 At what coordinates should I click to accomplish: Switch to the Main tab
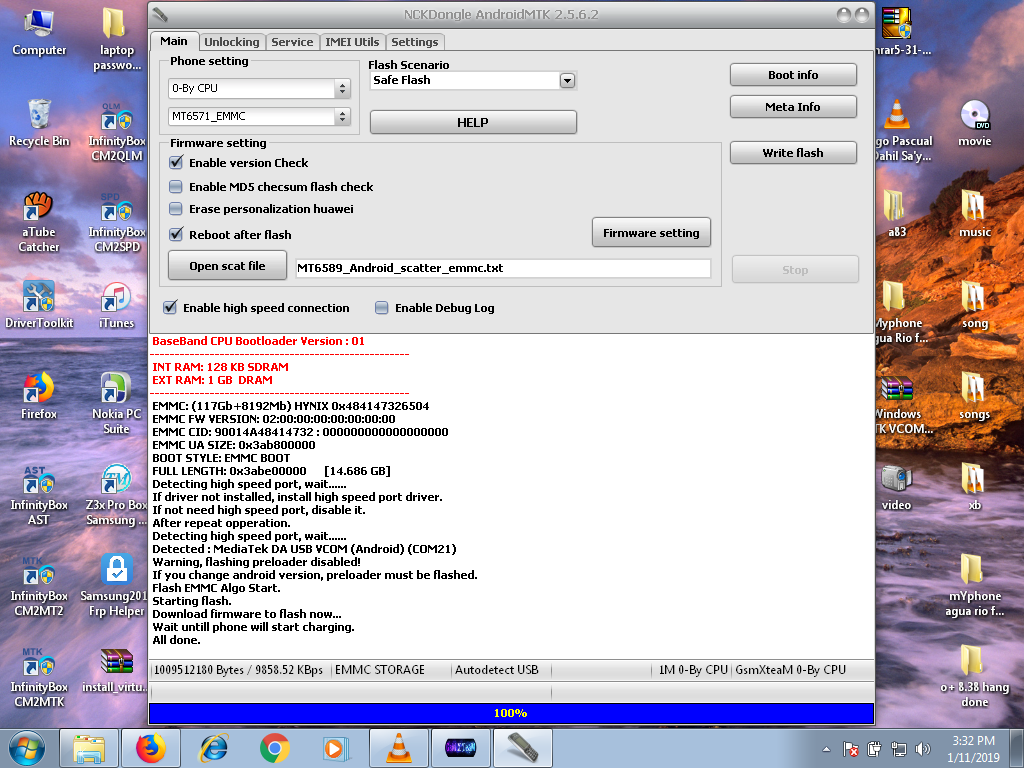[174, 41]
